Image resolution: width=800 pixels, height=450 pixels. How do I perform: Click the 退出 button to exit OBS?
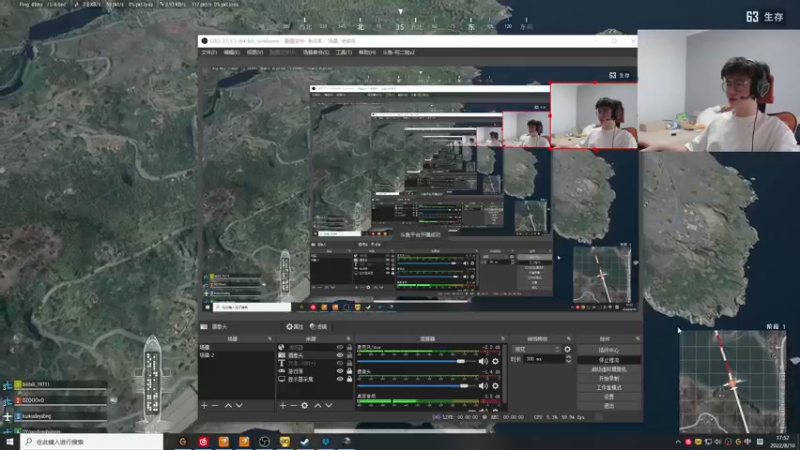tap(609, 406)
